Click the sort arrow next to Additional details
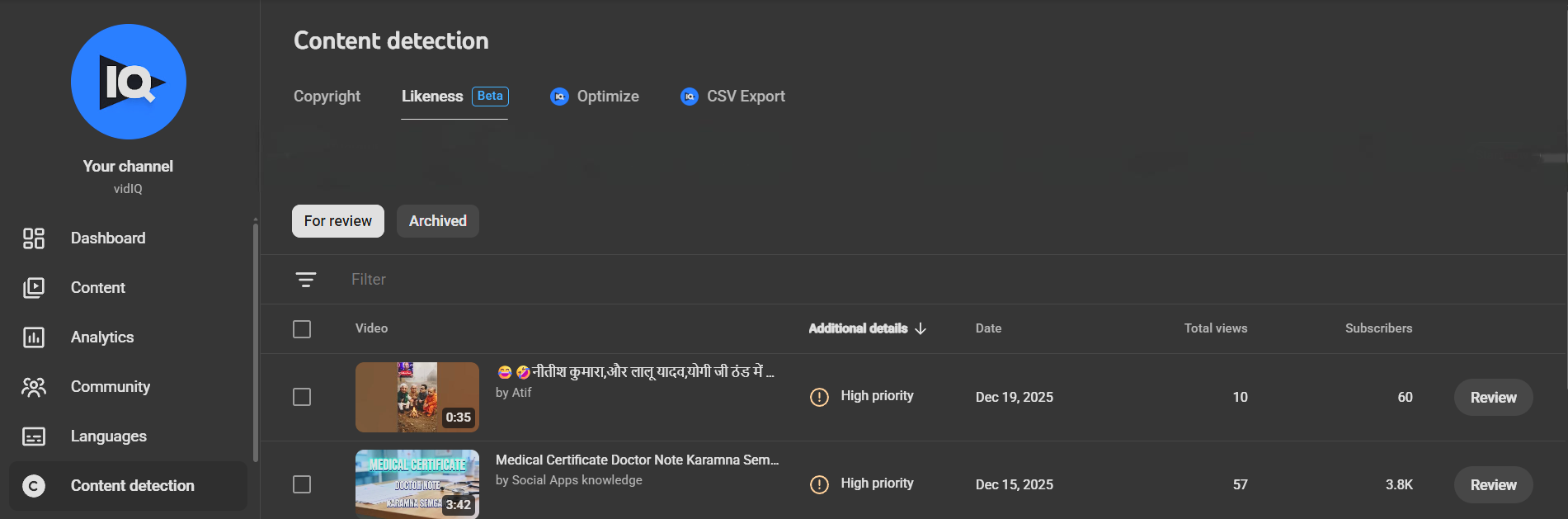 [x=921, y=328]
